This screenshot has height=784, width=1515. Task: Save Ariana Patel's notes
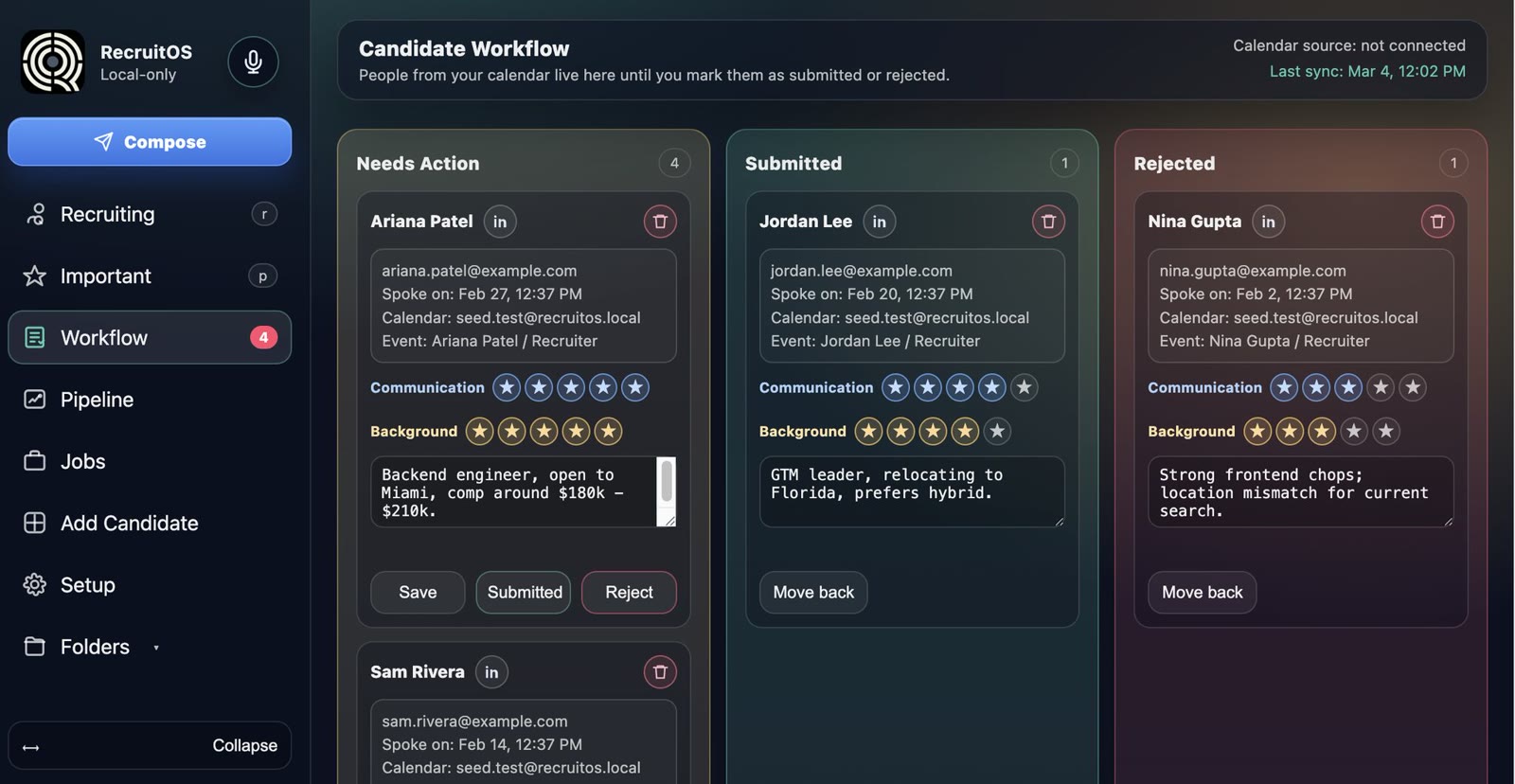coord(418,593)
